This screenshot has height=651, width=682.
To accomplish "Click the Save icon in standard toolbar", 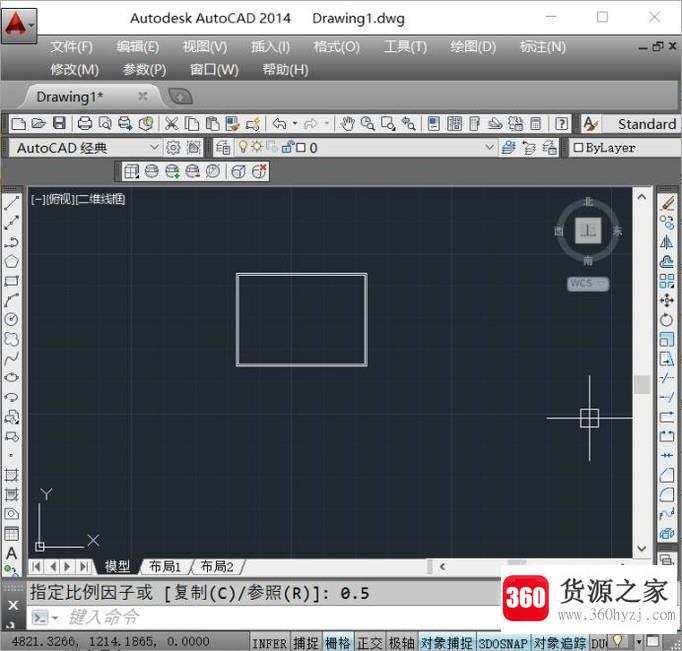I will click(59, 124).
